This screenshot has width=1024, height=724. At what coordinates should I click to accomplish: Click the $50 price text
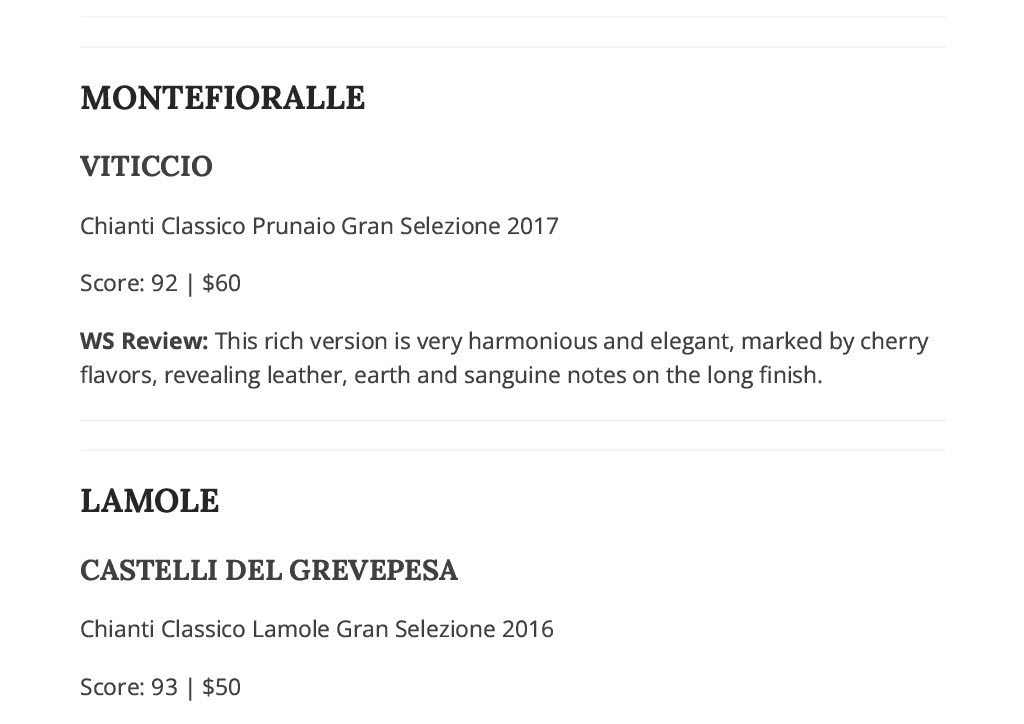tap(221, 687)
